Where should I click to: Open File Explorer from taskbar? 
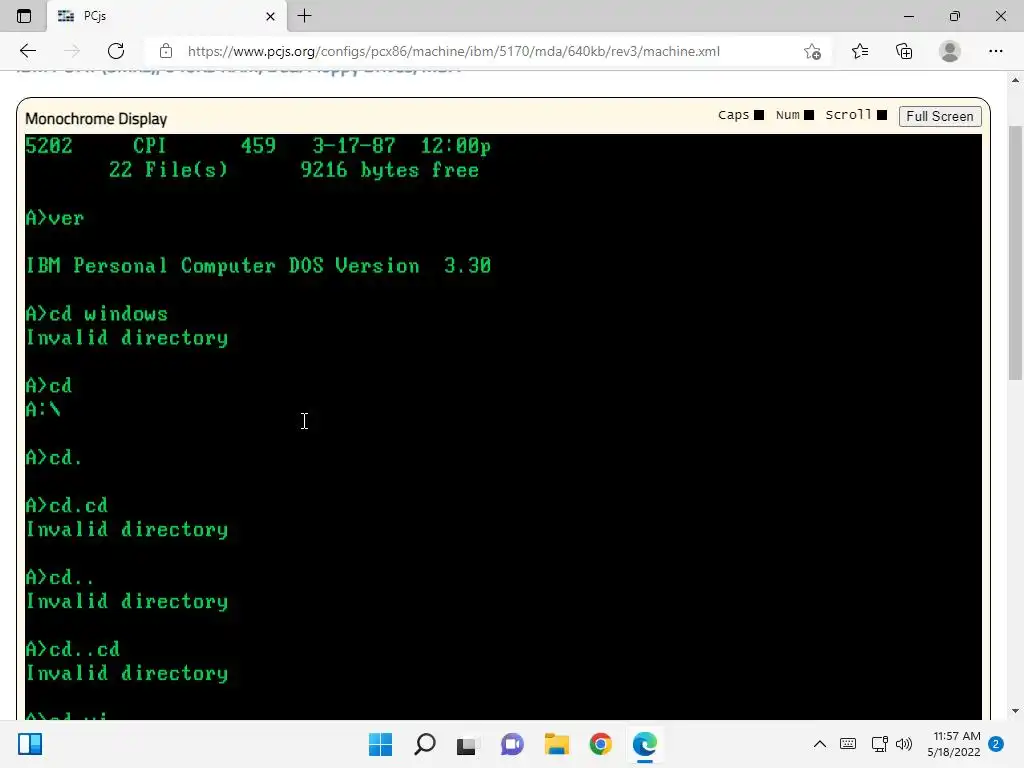click(556, 744)
